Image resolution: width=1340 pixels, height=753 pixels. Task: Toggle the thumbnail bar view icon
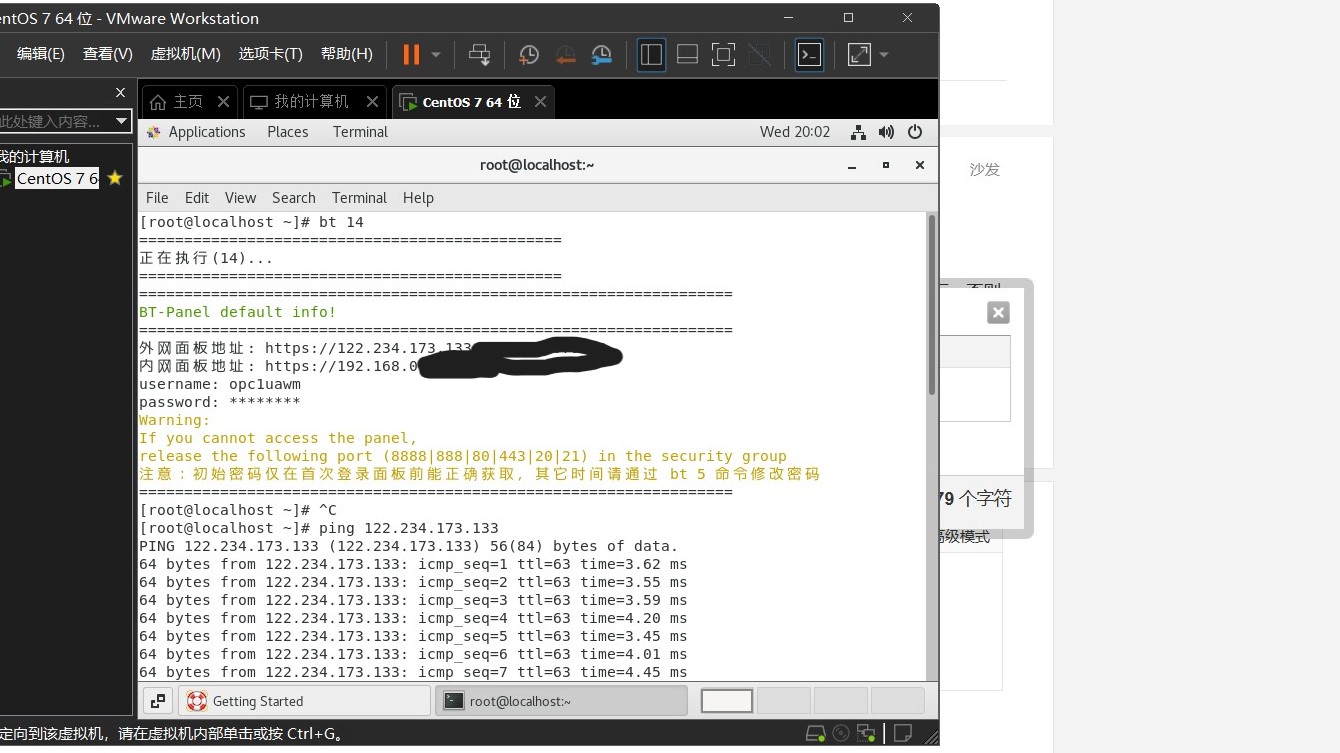pyautogui.click(x=687, y=55)
